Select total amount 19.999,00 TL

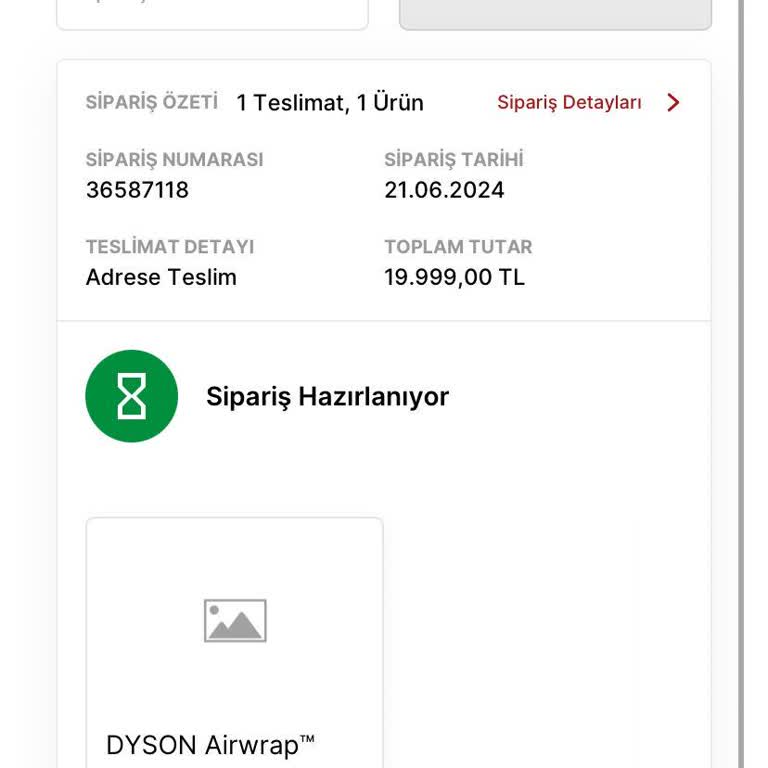pyautogui.click(x=455, y=277)
